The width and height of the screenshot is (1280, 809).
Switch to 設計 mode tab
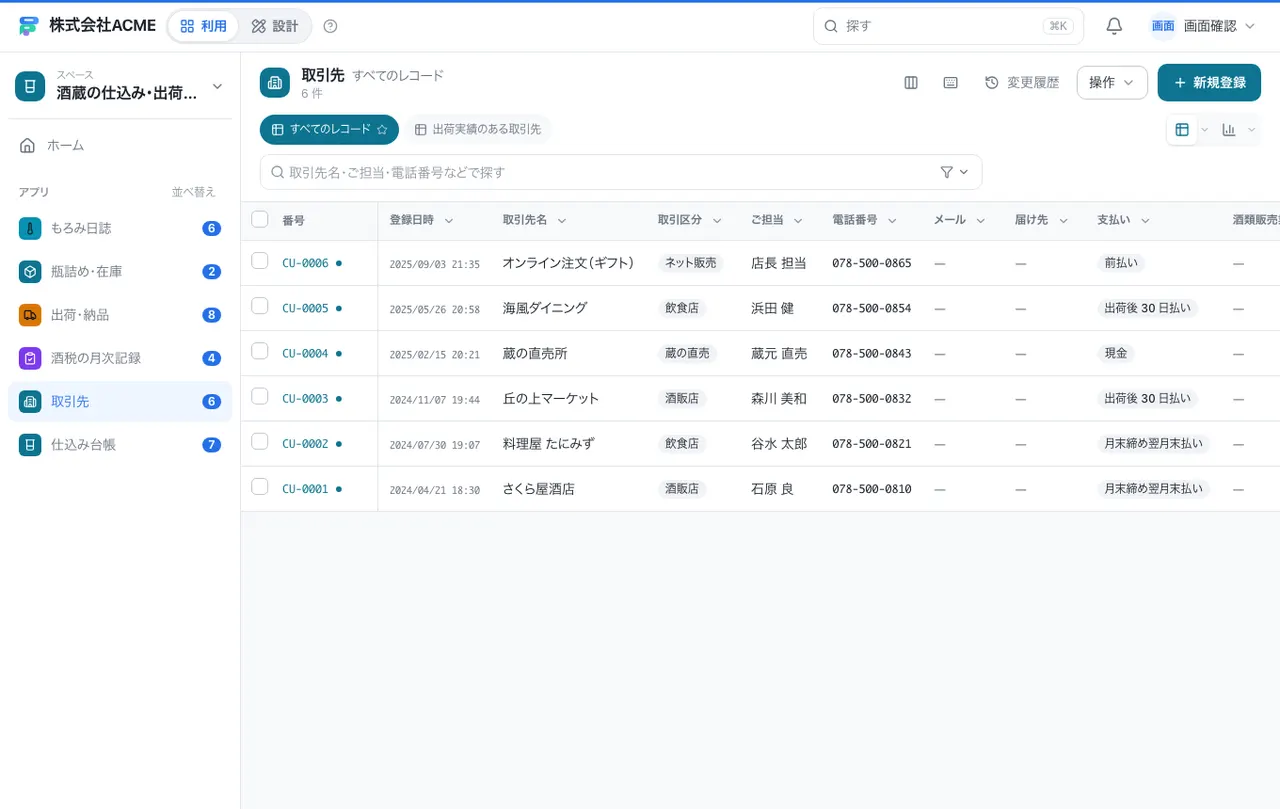[275, 26]
